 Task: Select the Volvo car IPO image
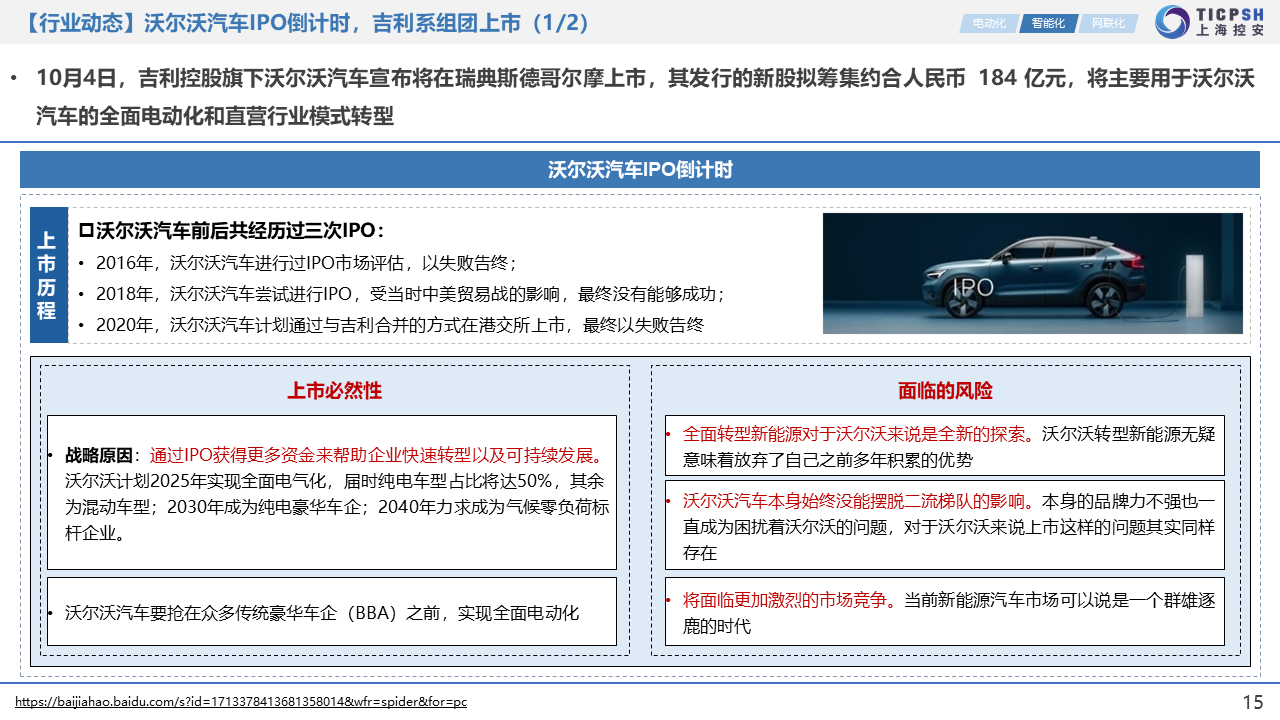(x=1032, y=273)
